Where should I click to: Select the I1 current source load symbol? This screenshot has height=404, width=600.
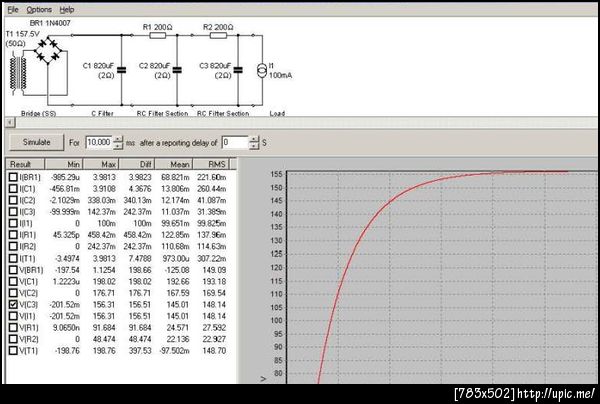[262, 70]
